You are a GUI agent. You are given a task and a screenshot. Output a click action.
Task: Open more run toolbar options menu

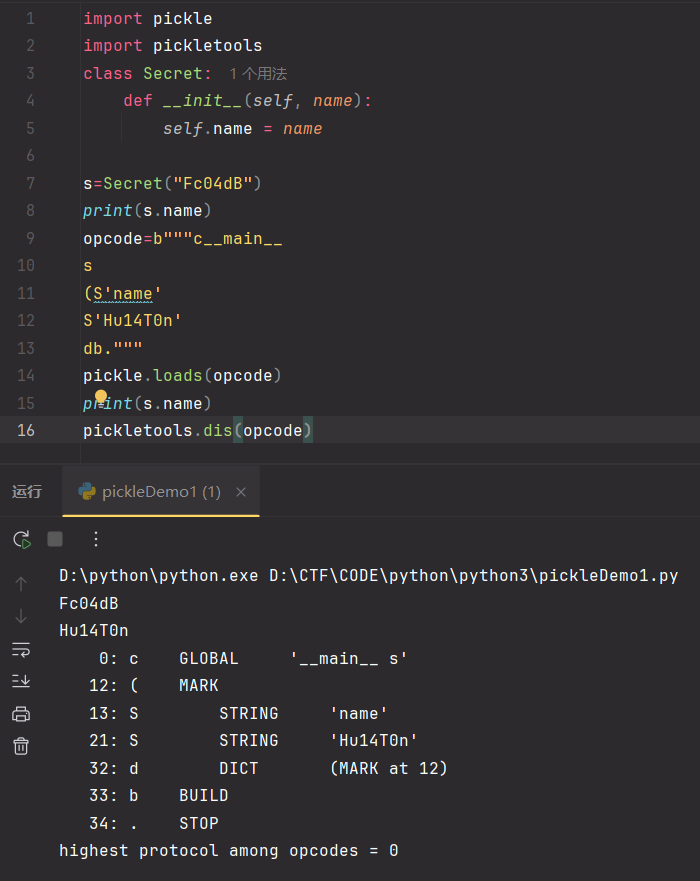point(96,539)
